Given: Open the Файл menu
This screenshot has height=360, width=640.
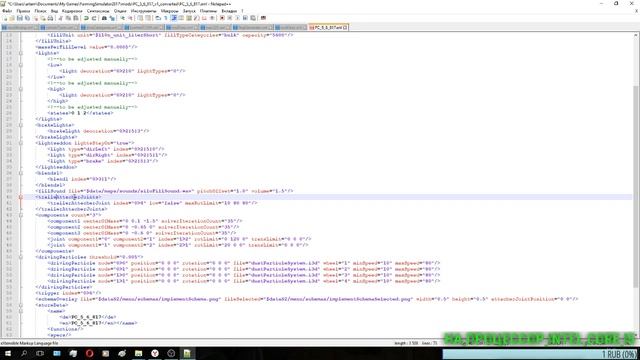Looking at the screenshot, I should [7, 11].
